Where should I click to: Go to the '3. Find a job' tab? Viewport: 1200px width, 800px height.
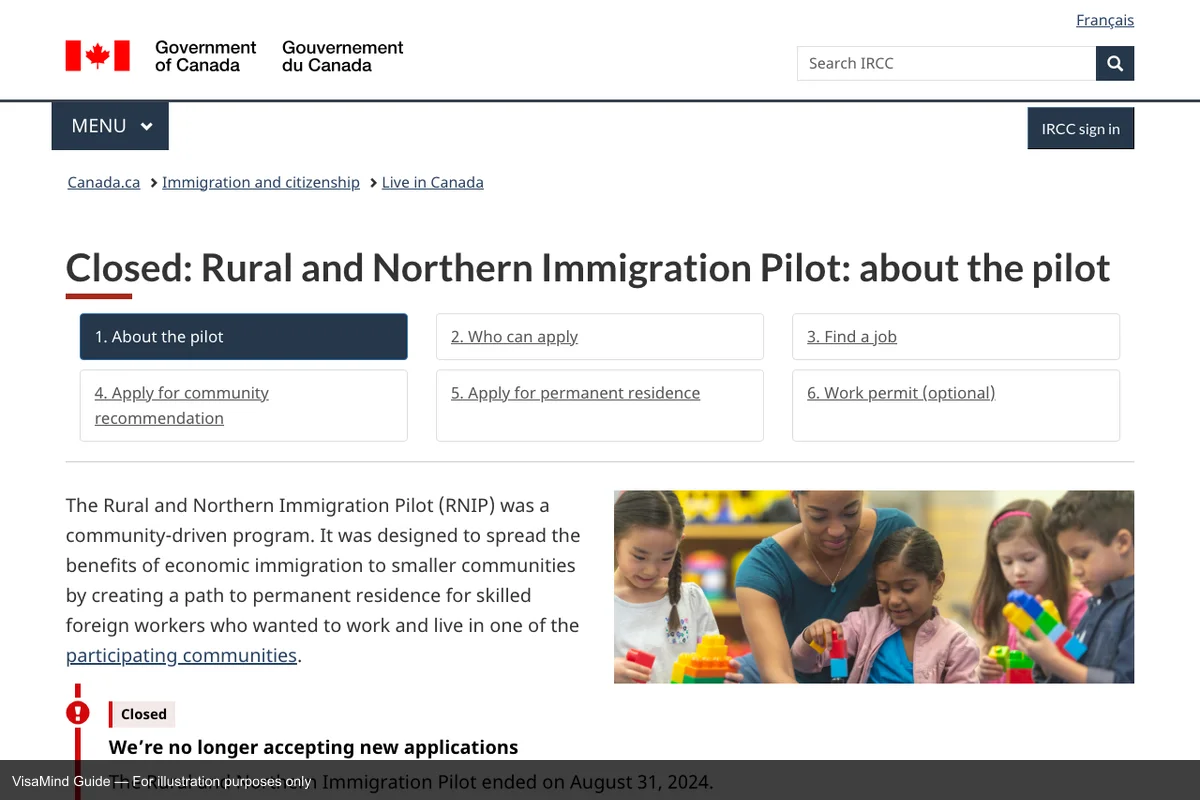tap(851, 337)
